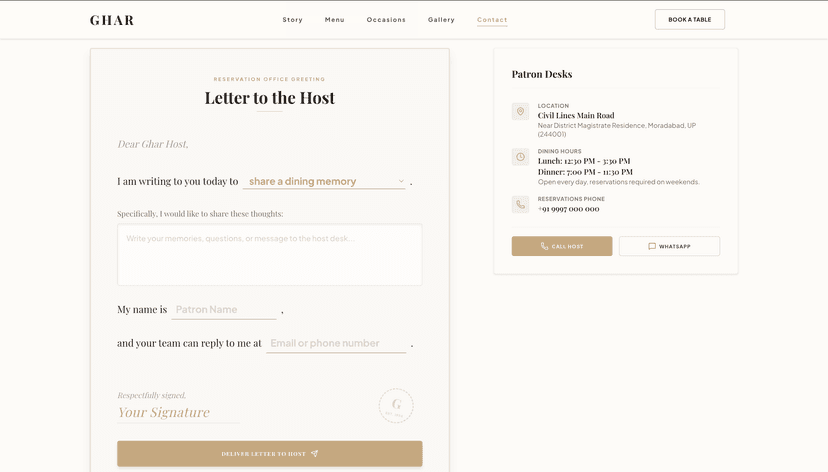Go to the Menu page
Viewport: 828px width, 472px height.
[x=334, y=20]
